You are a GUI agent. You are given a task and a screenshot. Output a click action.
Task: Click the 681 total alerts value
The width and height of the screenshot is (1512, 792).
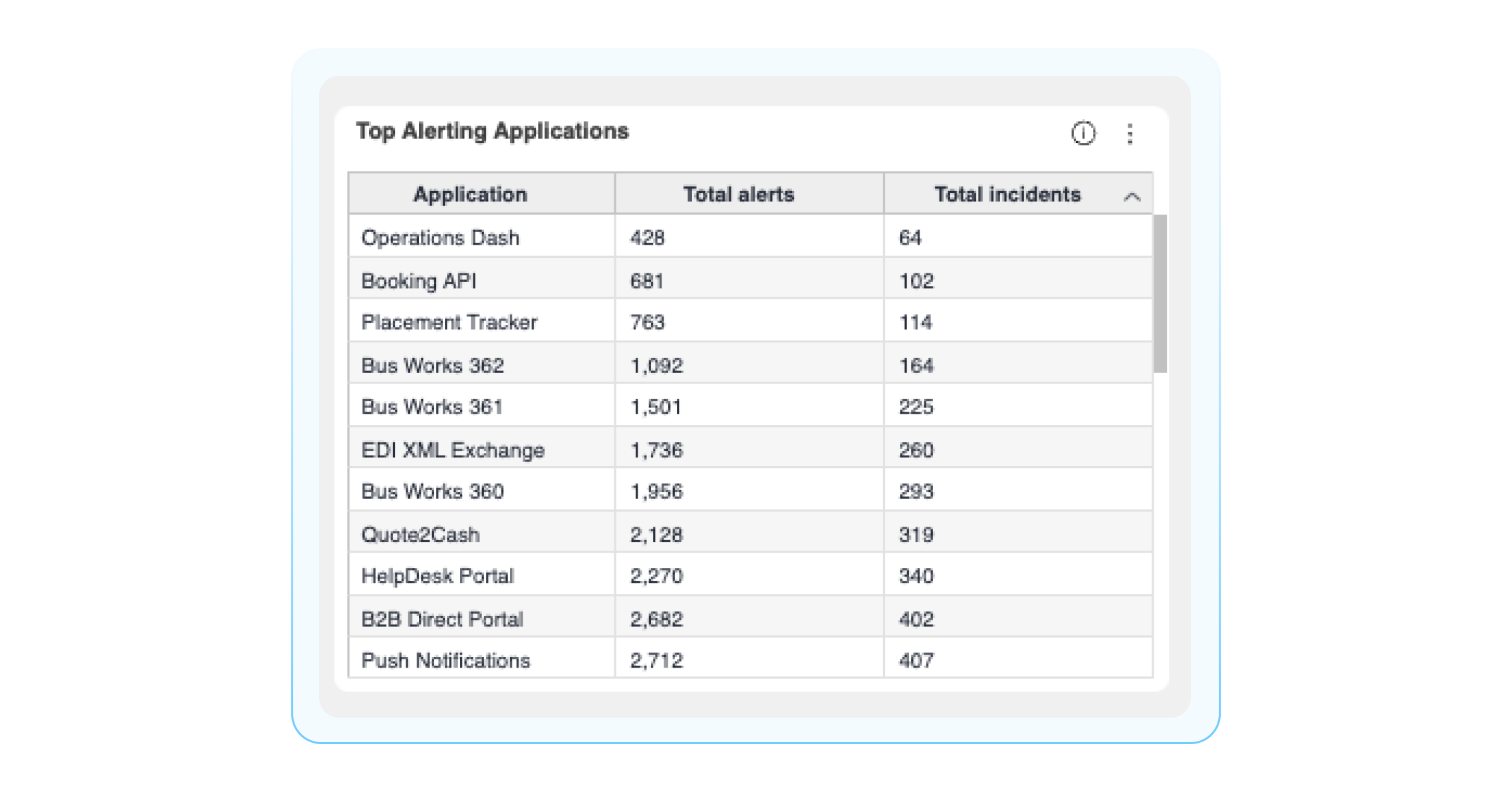coord(647,281)
